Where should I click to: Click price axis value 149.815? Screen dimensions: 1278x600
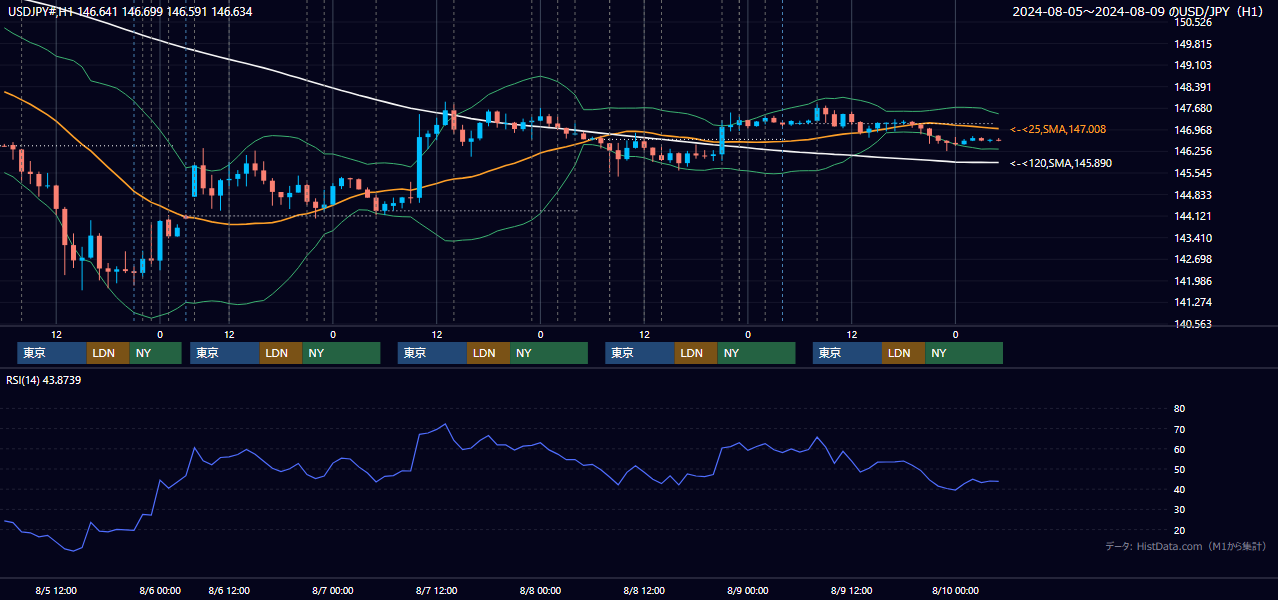click(x=1193, y=44)
